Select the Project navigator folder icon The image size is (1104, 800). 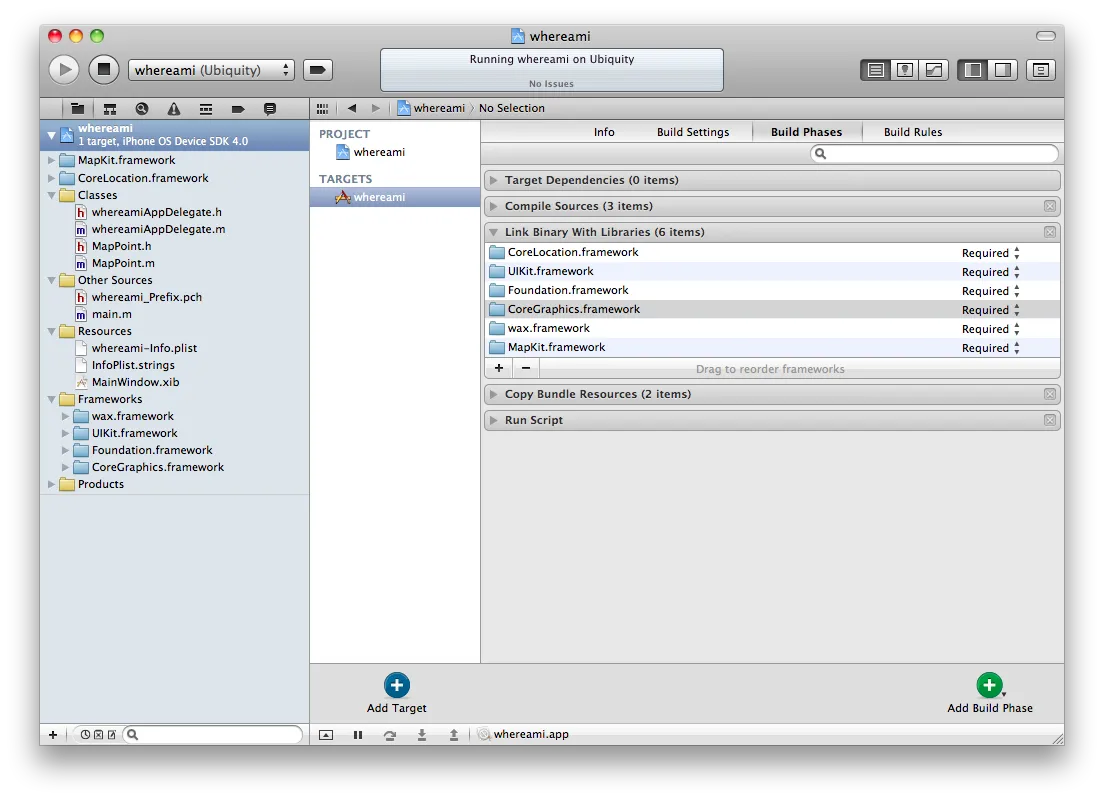(77, 108)
